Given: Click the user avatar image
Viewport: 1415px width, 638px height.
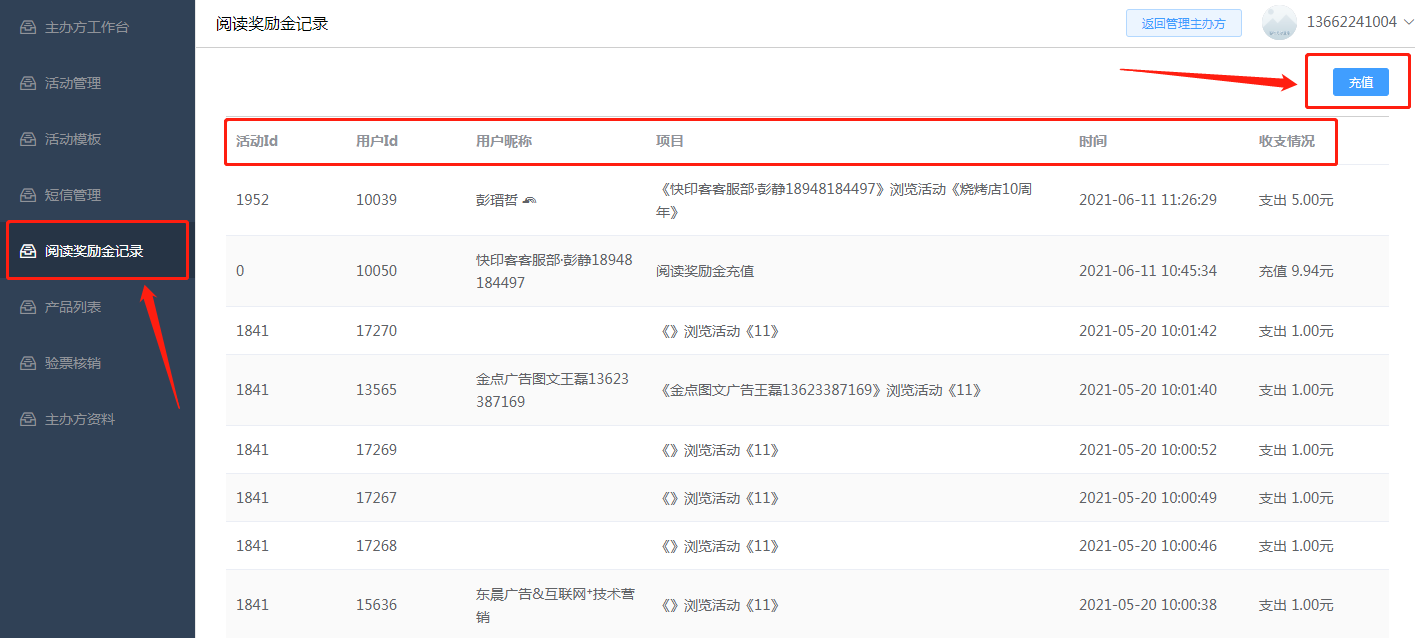Looking at the screenshot, I should [1279, 22].
